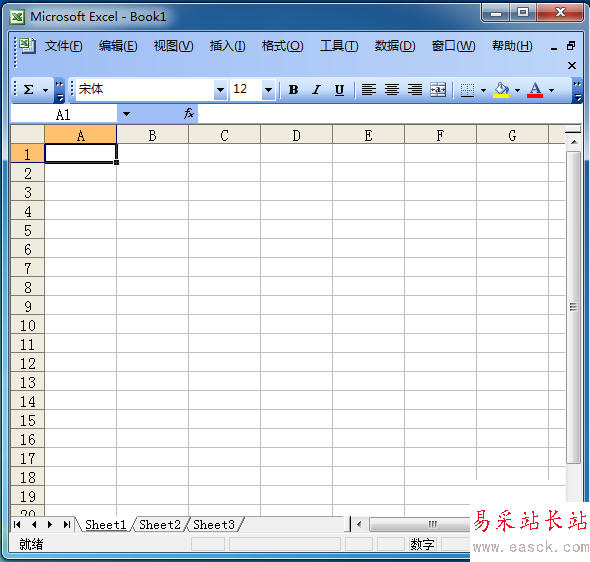
Task: Select column D header
Action: 297,135
